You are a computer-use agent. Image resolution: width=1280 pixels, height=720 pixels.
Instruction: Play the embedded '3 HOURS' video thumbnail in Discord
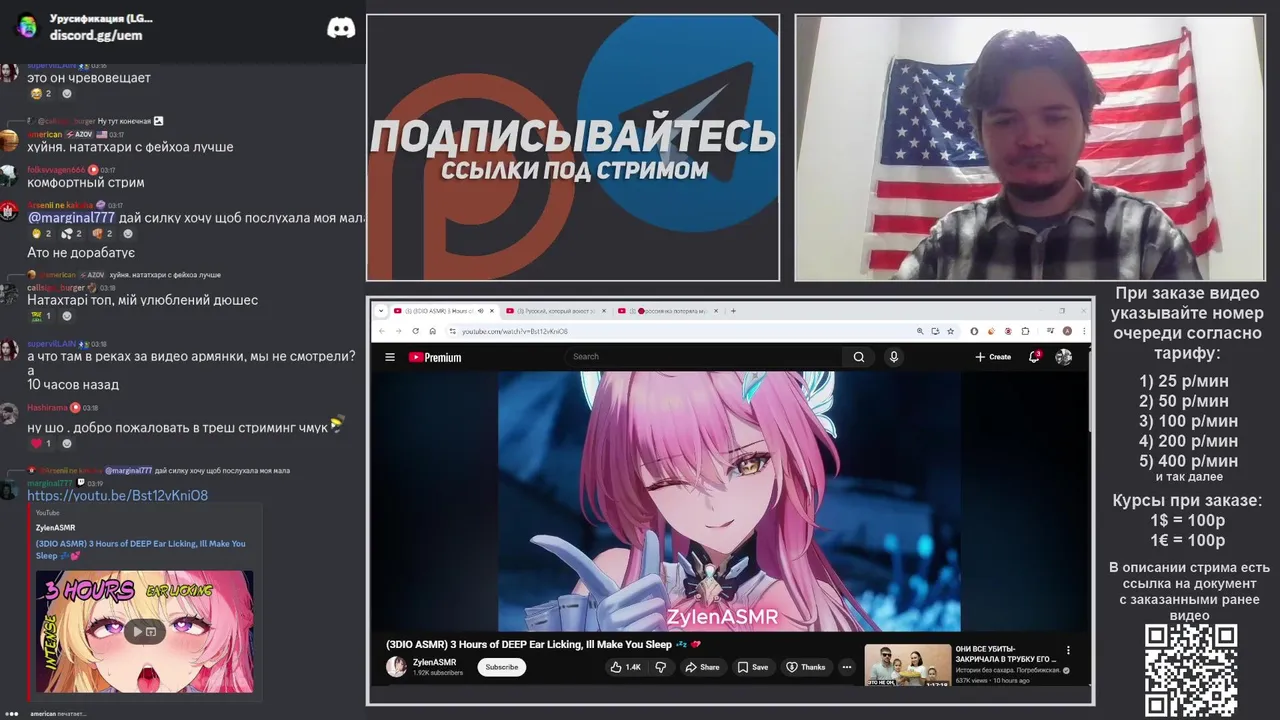(x=144, y=631)
